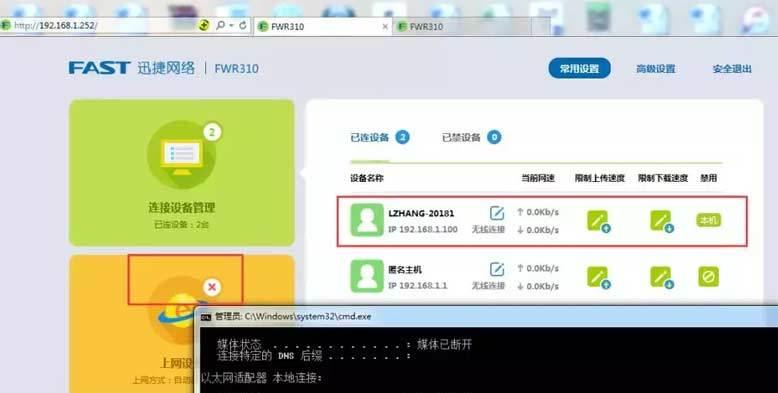Click the cmd.exe window title bar

click(x=486, y=316)
